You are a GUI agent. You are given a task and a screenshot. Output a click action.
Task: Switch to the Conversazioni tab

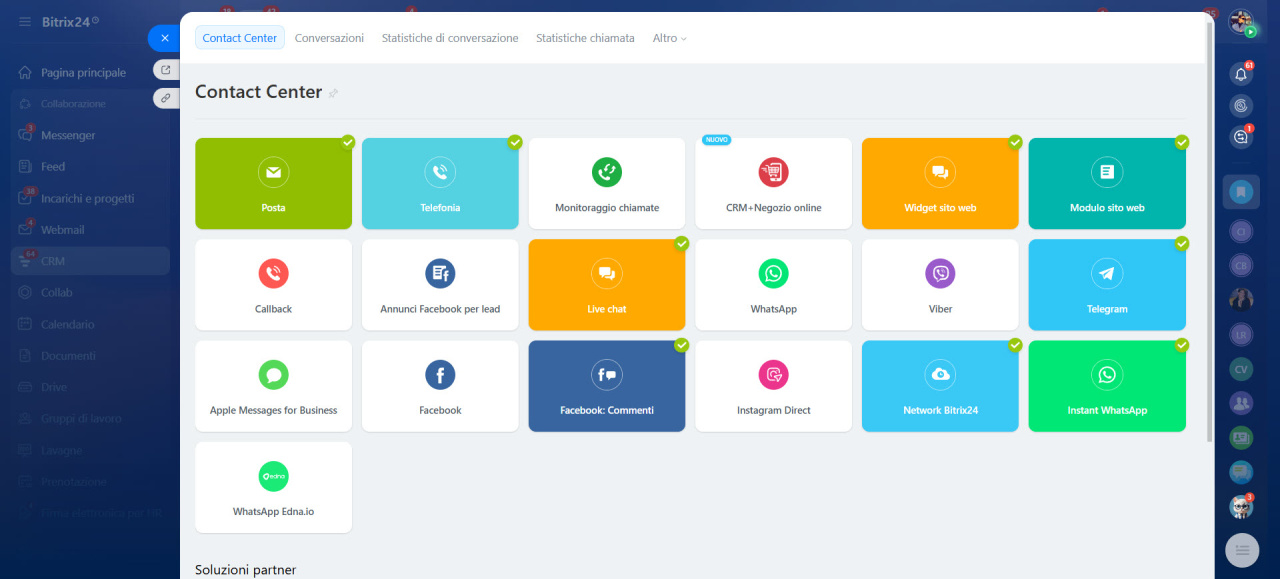click(329, 38)
